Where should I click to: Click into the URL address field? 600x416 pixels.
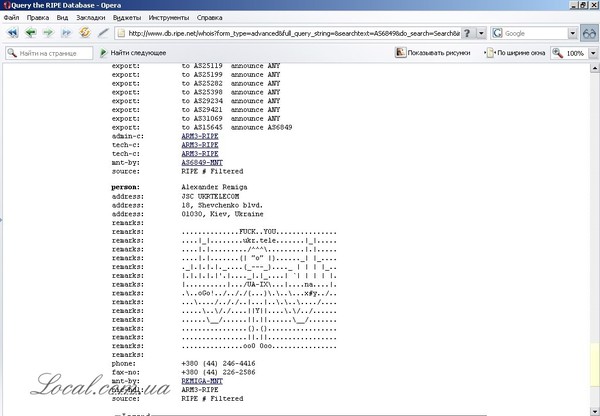294,33
